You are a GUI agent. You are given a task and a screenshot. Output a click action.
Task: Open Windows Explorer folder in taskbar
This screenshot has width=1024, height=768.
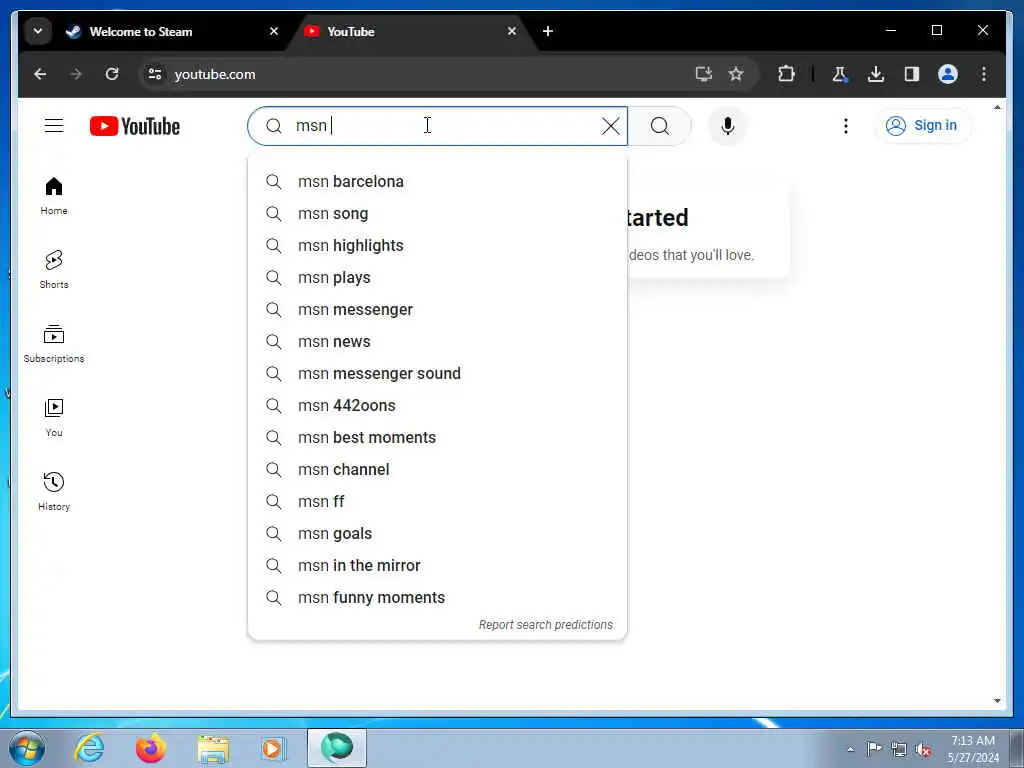213,748
